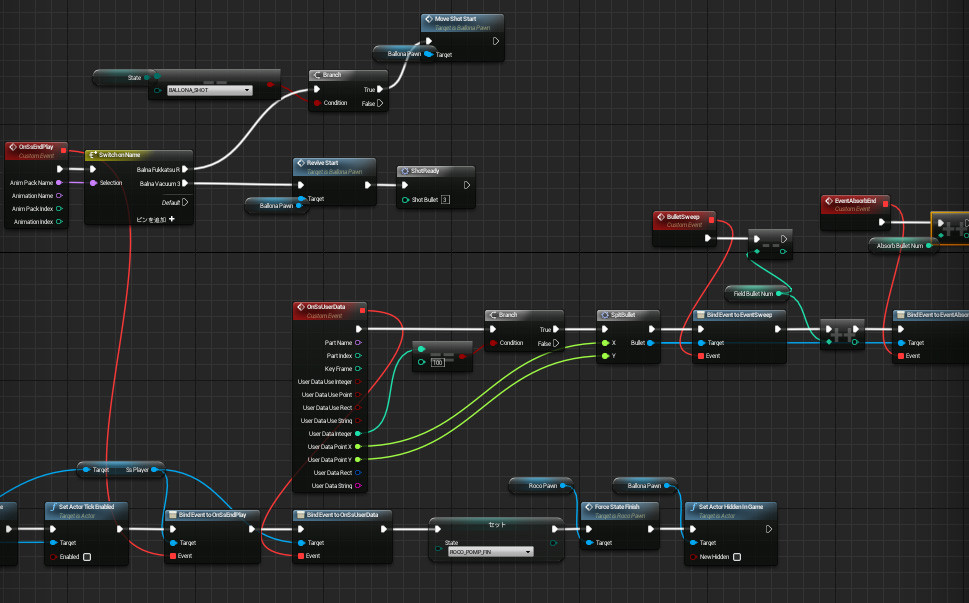Open the BALLONA_SHOT enum dropdown
The width and height of the screenshot is (969, 603).
point(209,90)
